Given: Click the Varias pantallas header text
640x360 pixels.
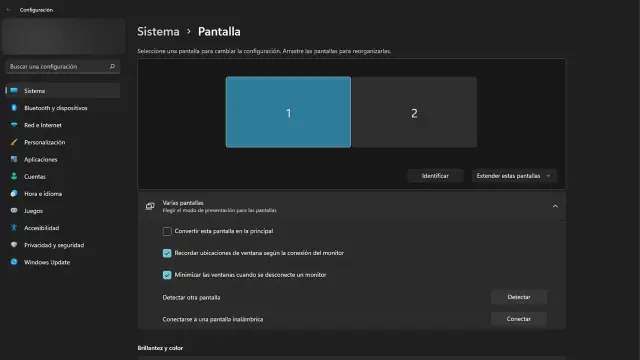Looking at the screenshot, I should pyautogui.click(x=183, y=203).
